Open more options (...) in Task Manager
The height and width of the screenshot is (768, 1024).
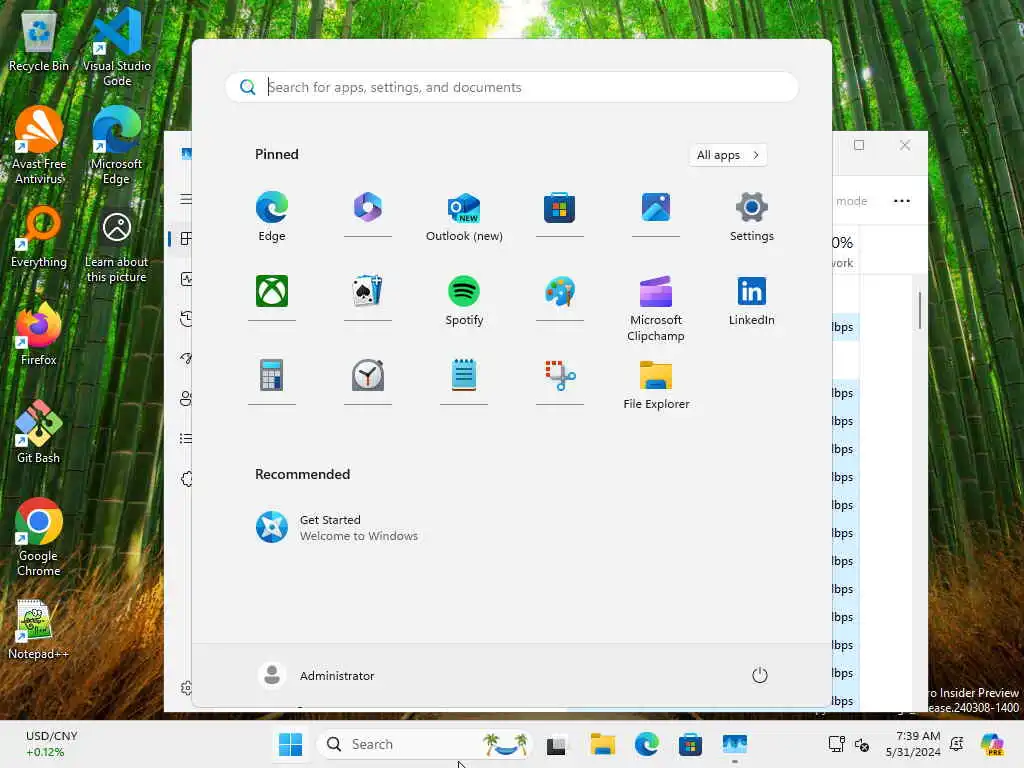pos(901,201)
